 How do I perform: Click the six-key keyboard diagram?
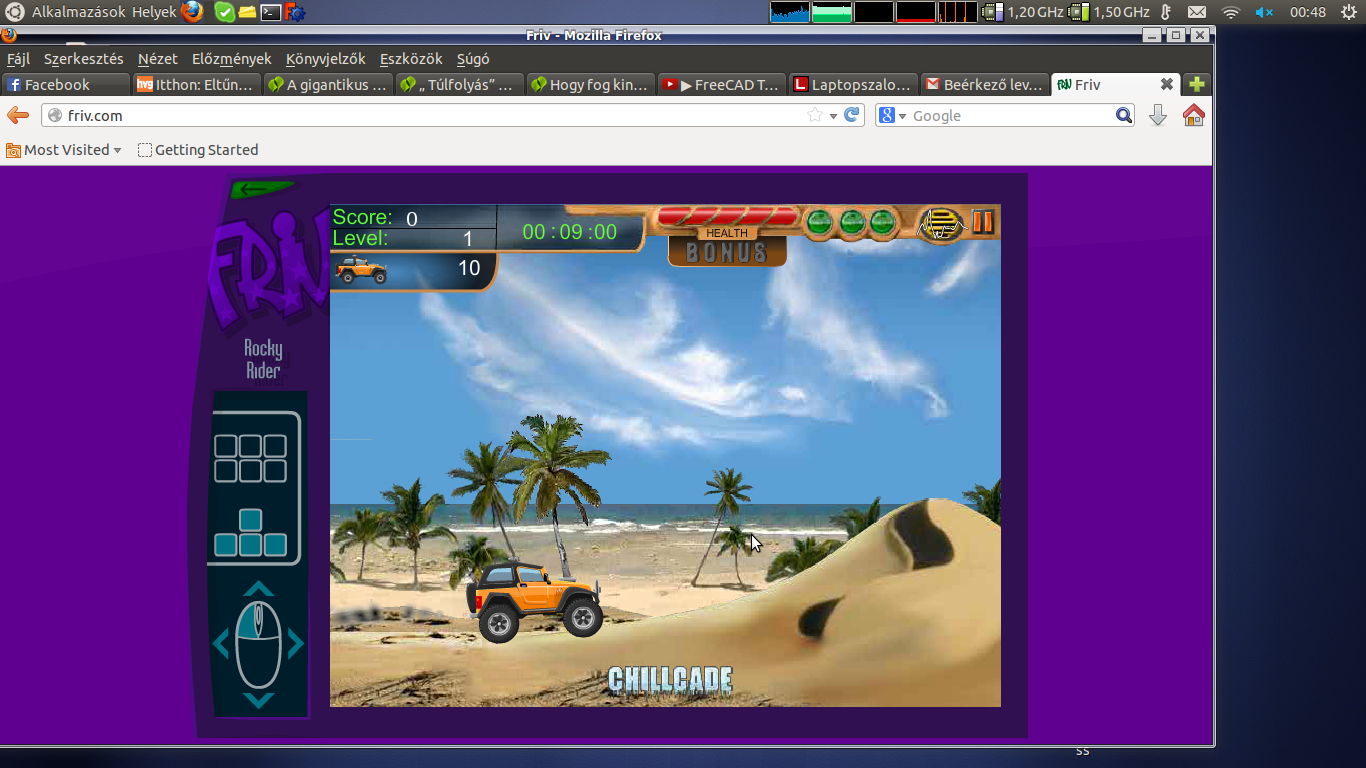point(250,458)
